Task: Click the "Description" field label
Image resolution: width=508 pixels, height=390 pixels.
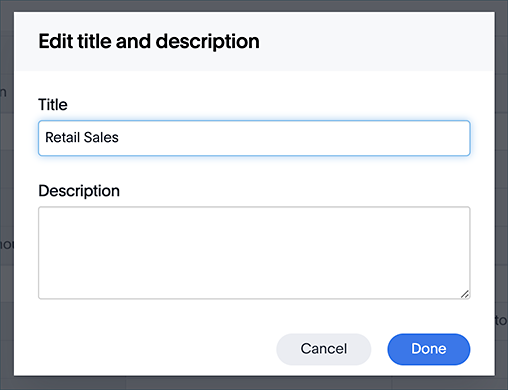Action: [x=79, y=191]
